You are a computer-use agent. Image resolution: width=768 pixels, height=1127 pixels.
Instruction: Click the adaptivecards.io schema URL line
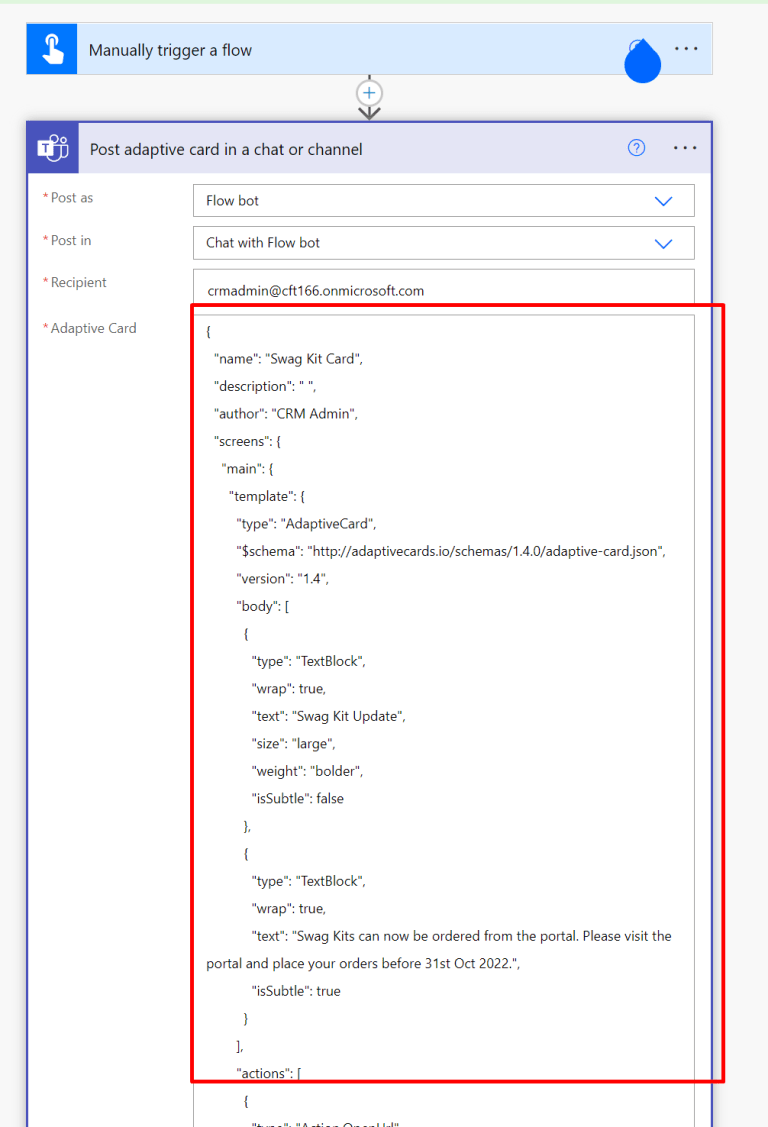point(450,551)
